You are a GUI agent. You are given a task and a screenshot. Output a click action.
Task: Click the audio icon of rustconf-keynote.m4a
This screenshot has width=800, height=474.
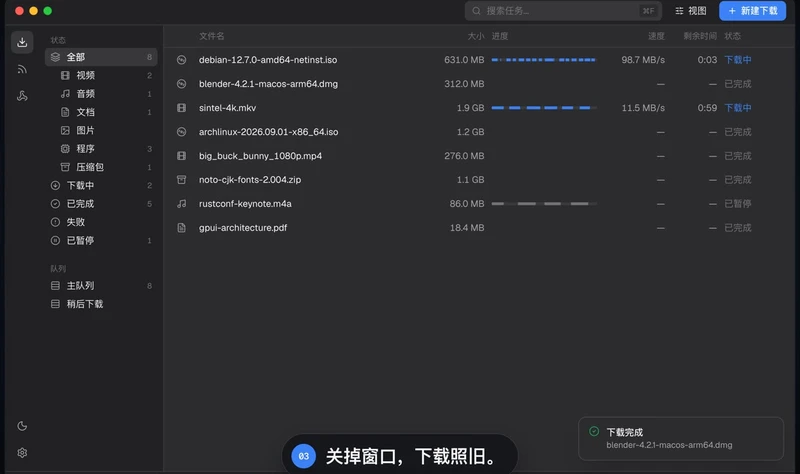(x=181, y=204)
